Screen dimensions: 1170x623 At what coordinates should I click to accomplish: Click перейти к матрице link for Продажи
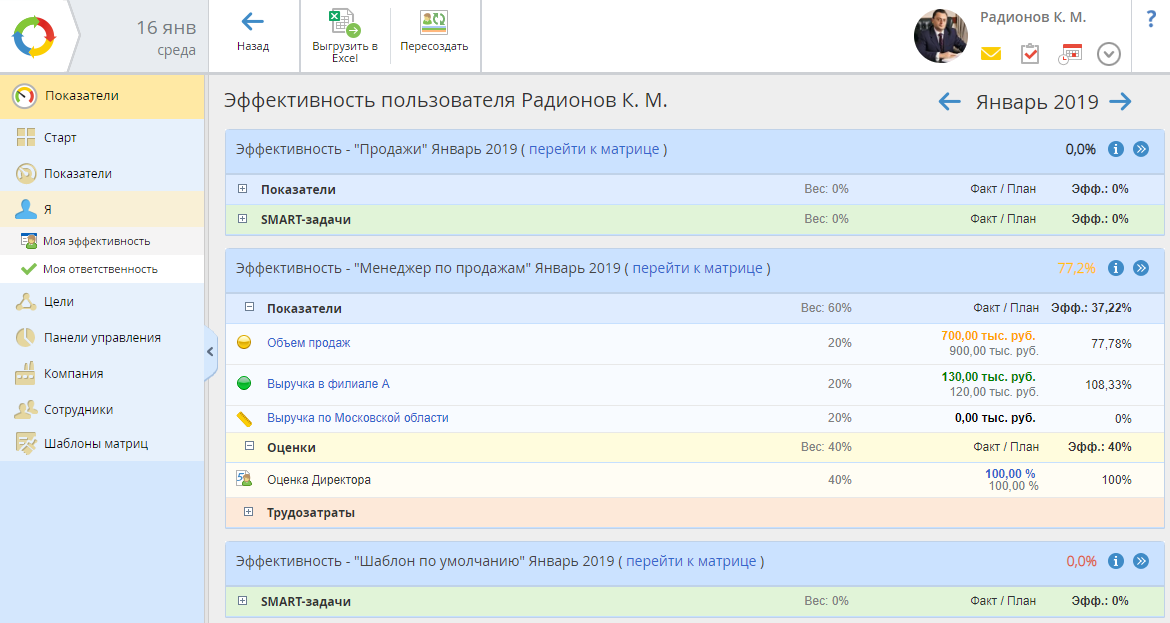pos(594,149)
